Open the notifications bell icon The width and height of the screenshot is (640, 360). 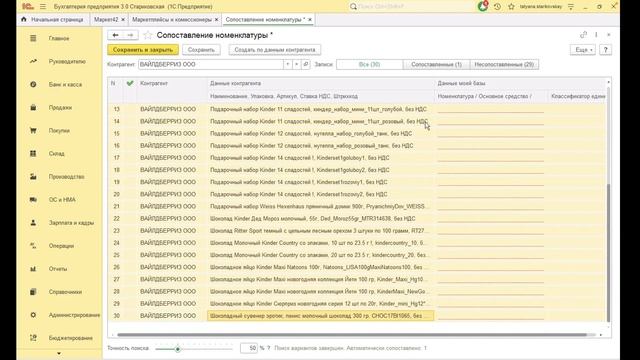(483, 7)
